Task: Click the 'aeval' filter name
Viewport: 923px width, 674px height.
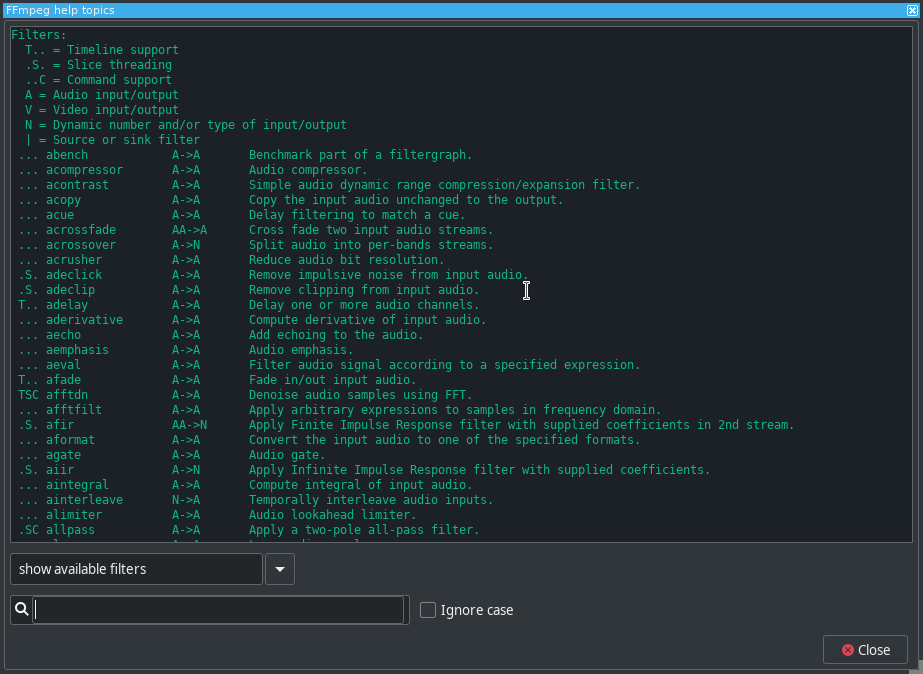Action: tap(64, 365)
